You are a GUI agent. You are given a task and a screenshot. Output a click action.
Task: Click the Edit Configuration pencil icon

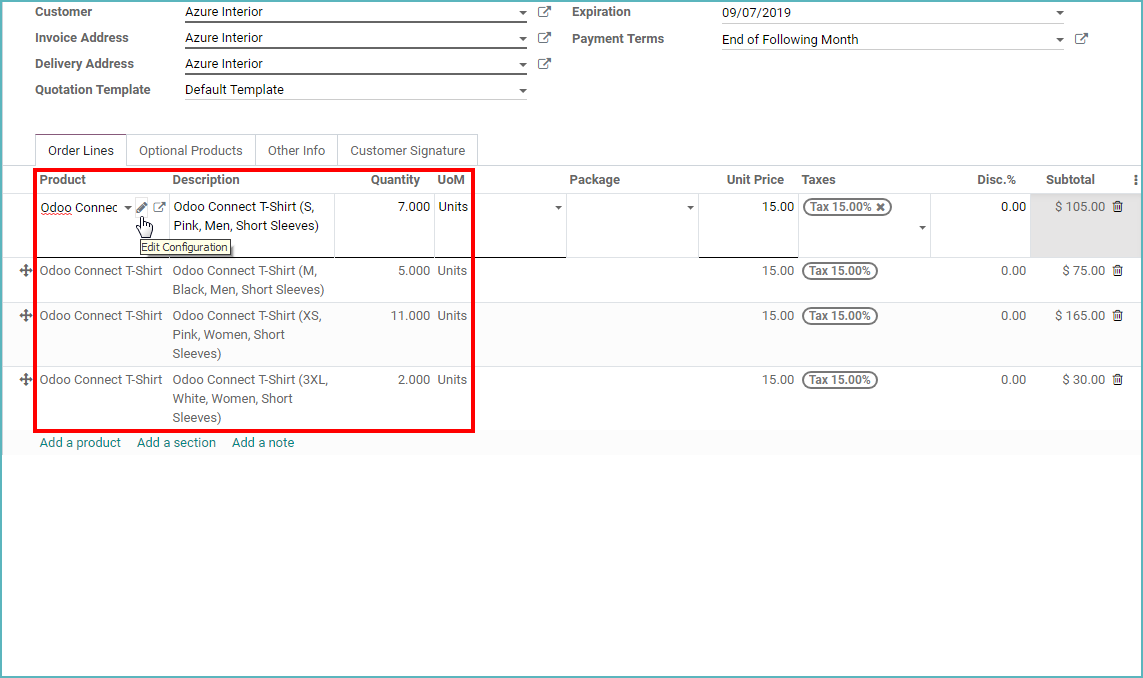pos(142,206)
